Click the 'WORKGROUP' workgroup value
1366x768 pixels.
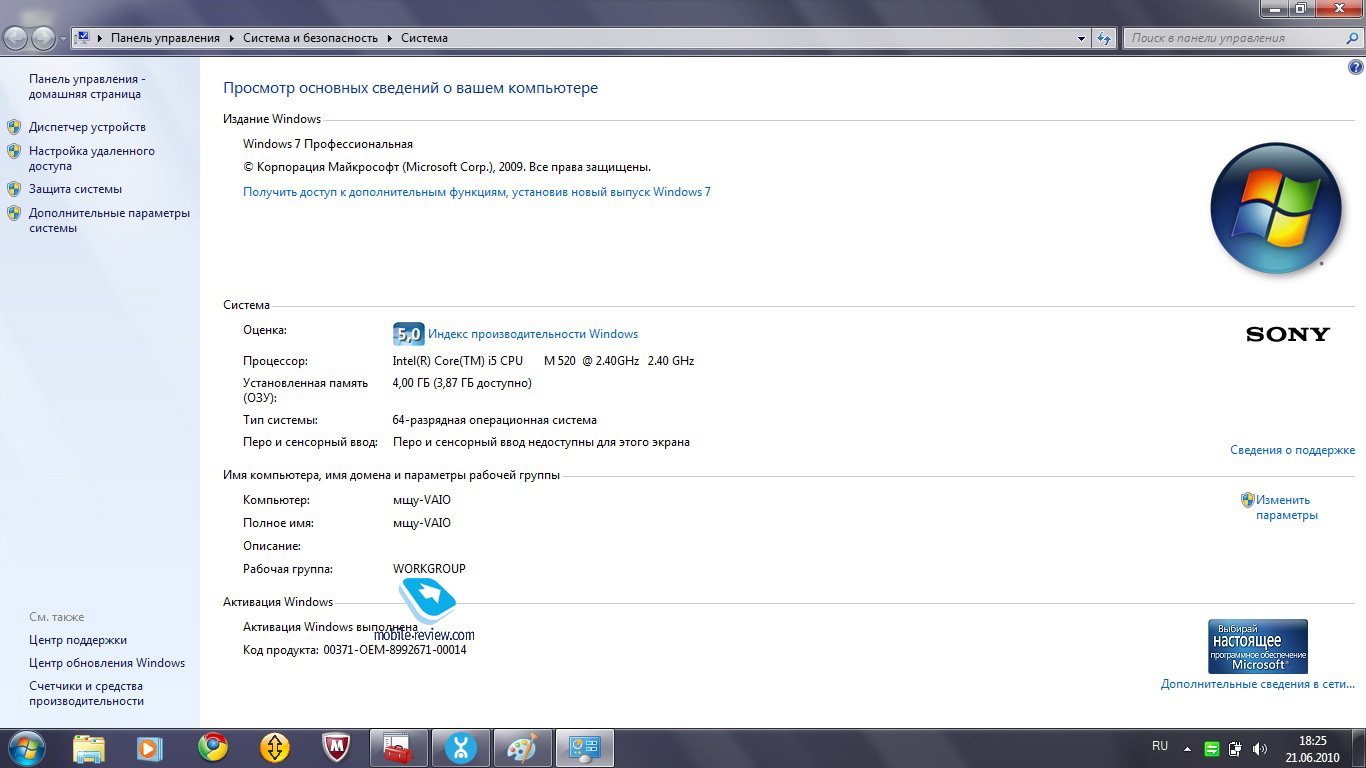pyautogui.click(x=429, y=569)
